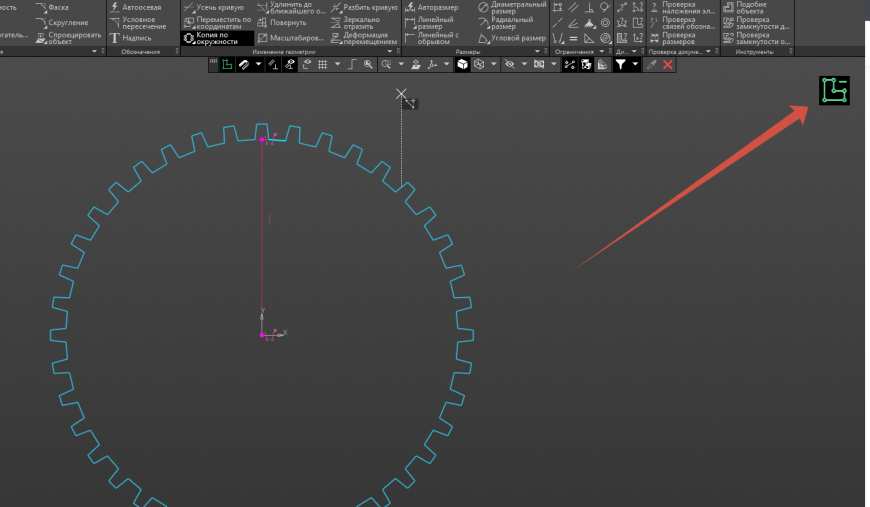Click Разбить кривую tool
The height and width of the screenshot is (507, 870).
coord(364,7)
